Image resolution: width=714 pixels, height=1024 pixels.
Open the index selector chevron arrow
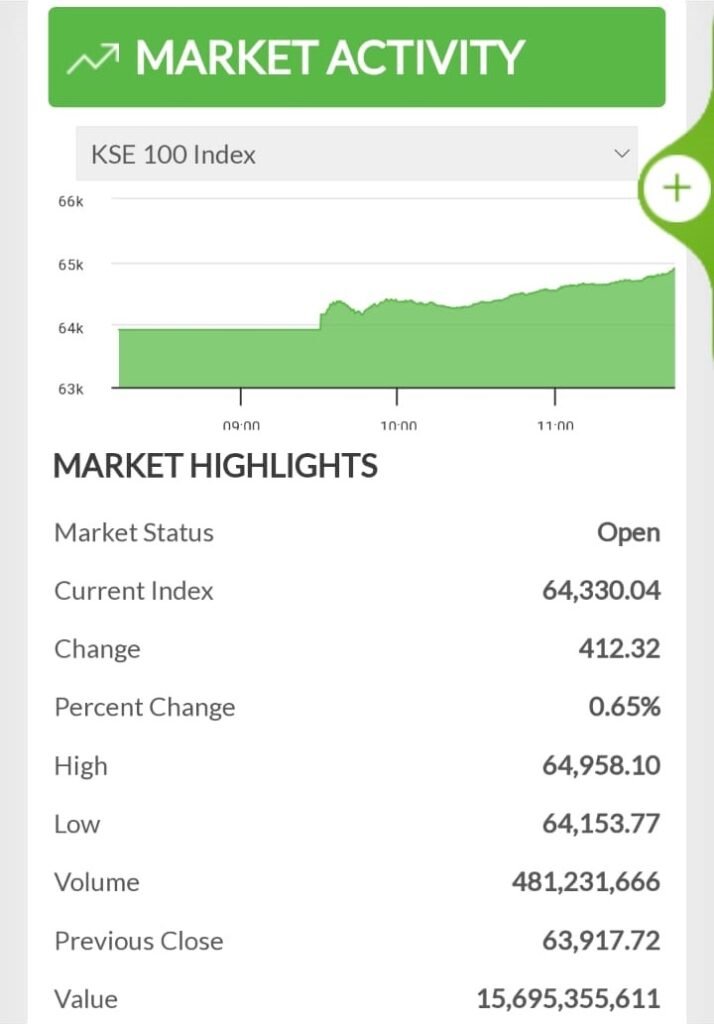[x=622, y=155]
